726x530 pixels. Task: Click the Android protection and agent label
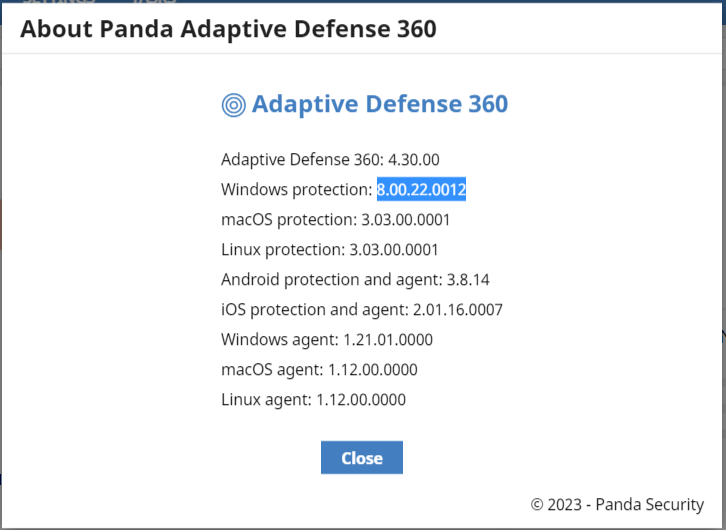[332, 280]
